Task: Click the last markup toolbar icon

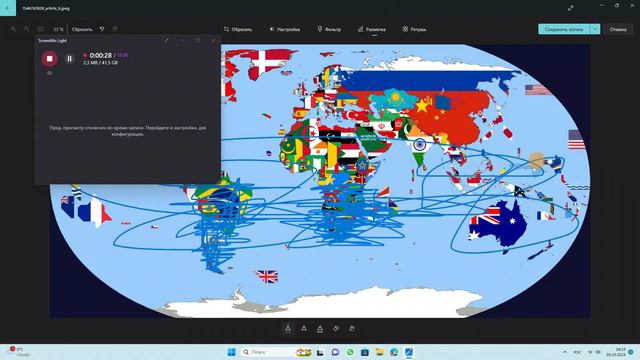Action: (x=352, y=329)
